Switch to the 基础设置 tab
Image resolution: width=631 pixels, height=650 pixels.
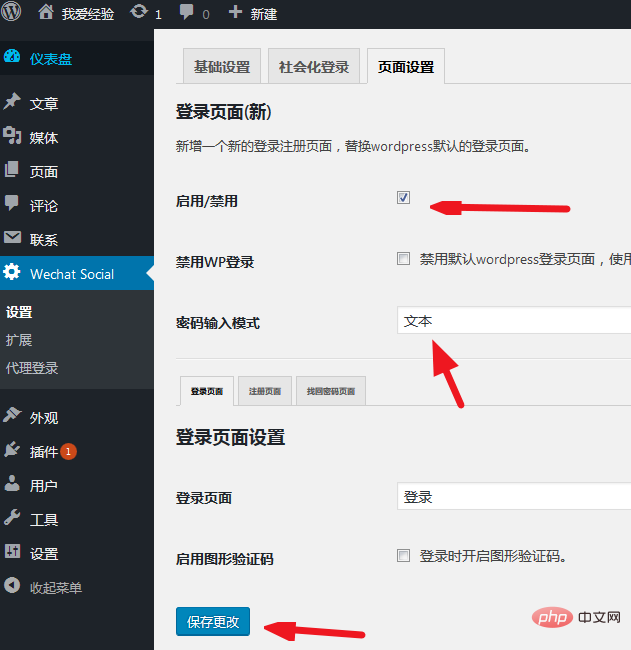click(221, 68)
